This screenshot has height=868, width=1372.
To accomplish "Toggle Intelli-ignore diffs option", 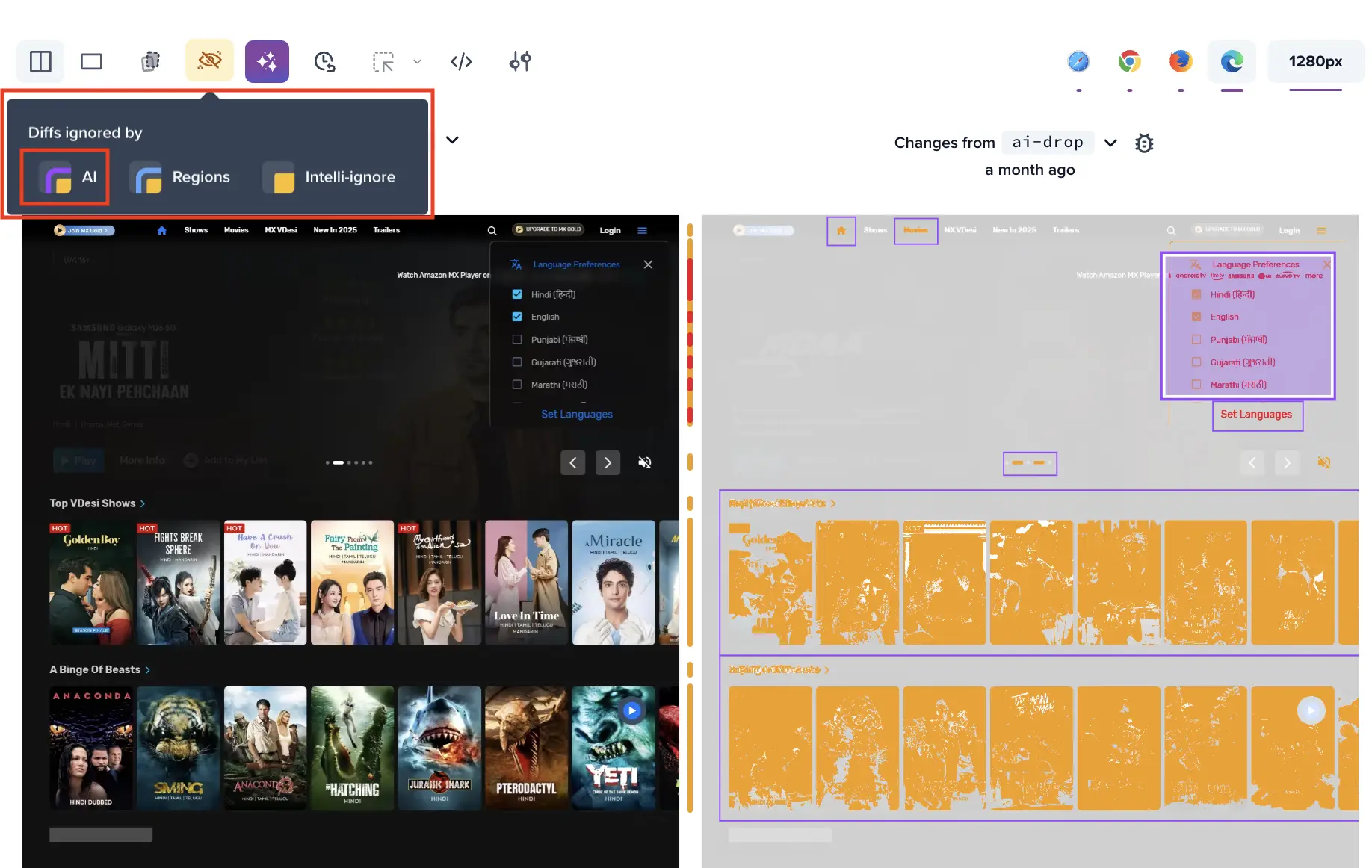I will (x=329, y=177).
